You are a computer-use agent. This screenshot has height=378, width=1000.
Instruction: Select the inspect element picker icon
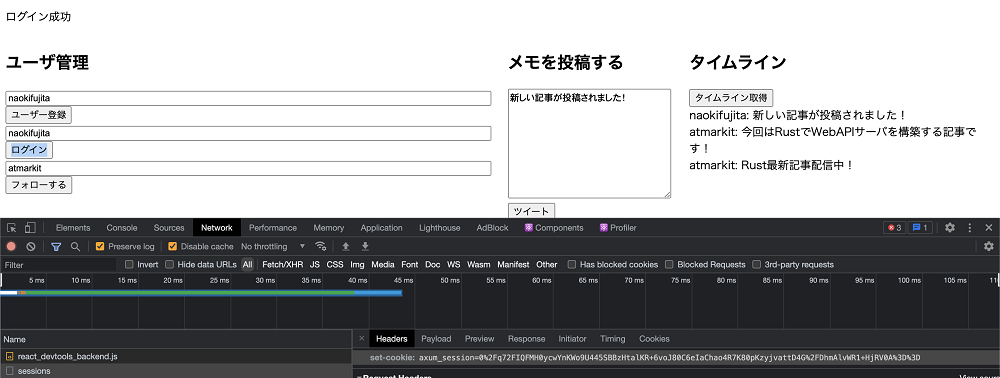tap(11, 228)
